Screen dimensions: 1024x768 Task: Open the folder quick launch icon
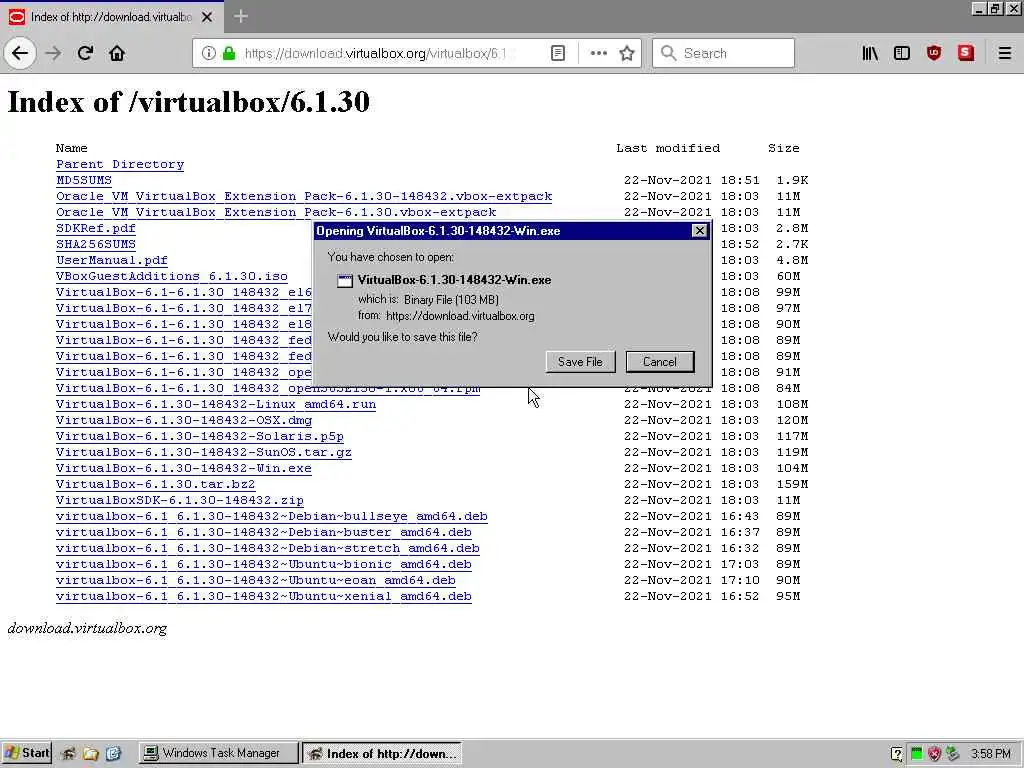[91, 754]
